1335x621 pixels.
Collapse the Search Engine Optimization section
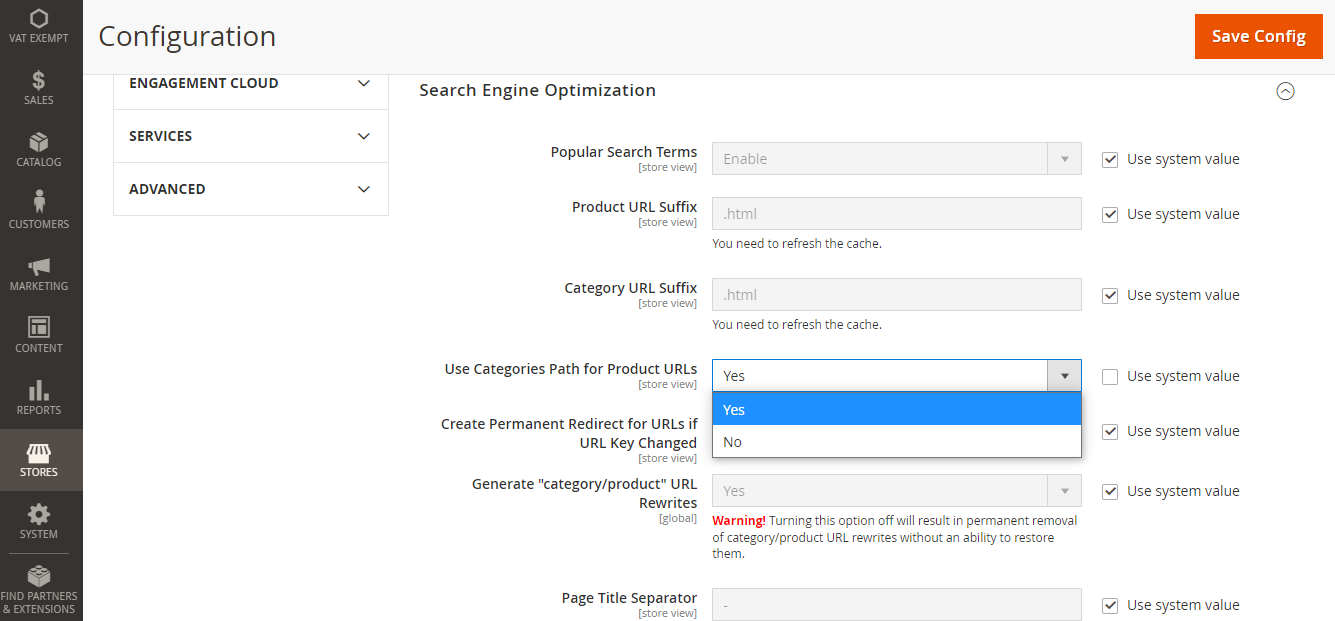tap(1285, 91)
